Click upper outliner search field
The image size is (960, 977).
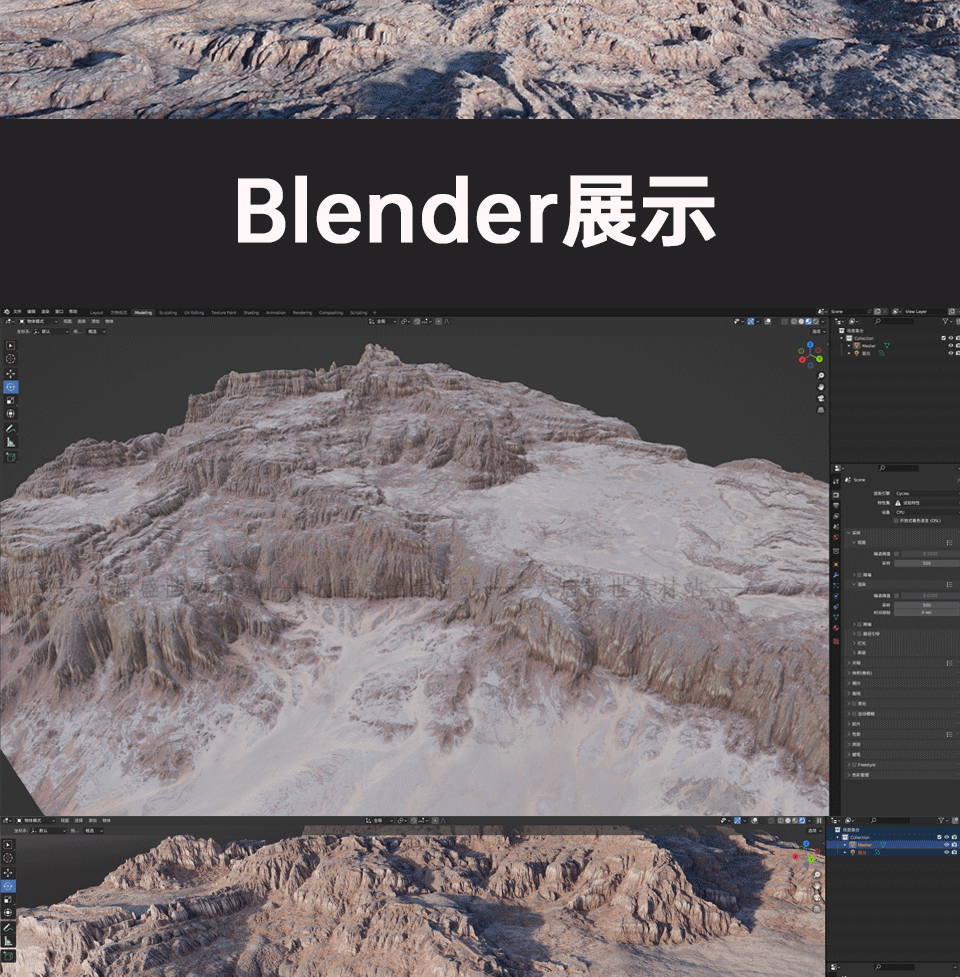[x=894, y=322]
